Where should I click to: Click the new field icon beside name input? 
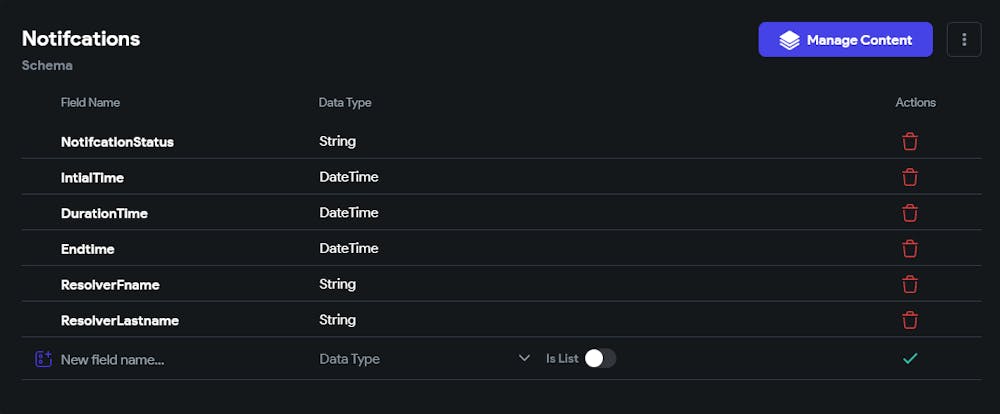pyautogui.click(x=43, y=359)
